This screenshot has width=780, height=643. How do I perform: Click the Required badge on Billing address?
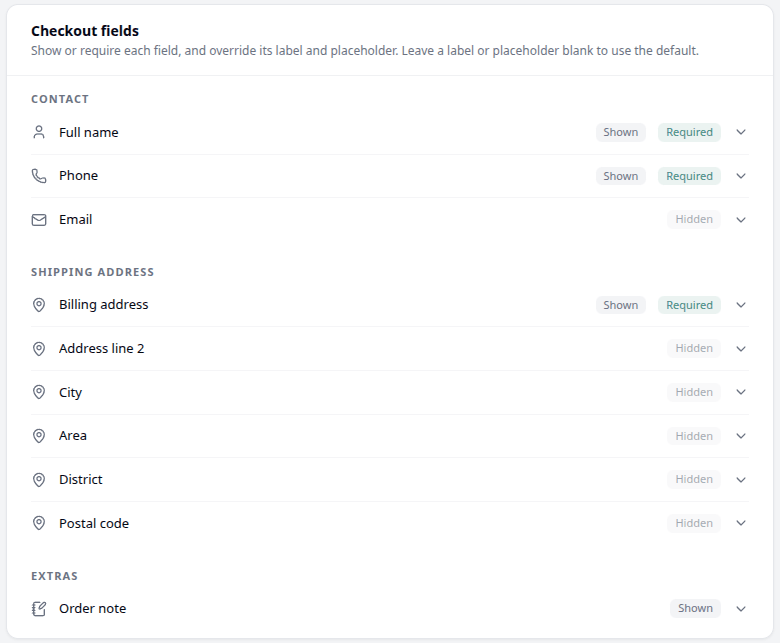pos(689,305)
